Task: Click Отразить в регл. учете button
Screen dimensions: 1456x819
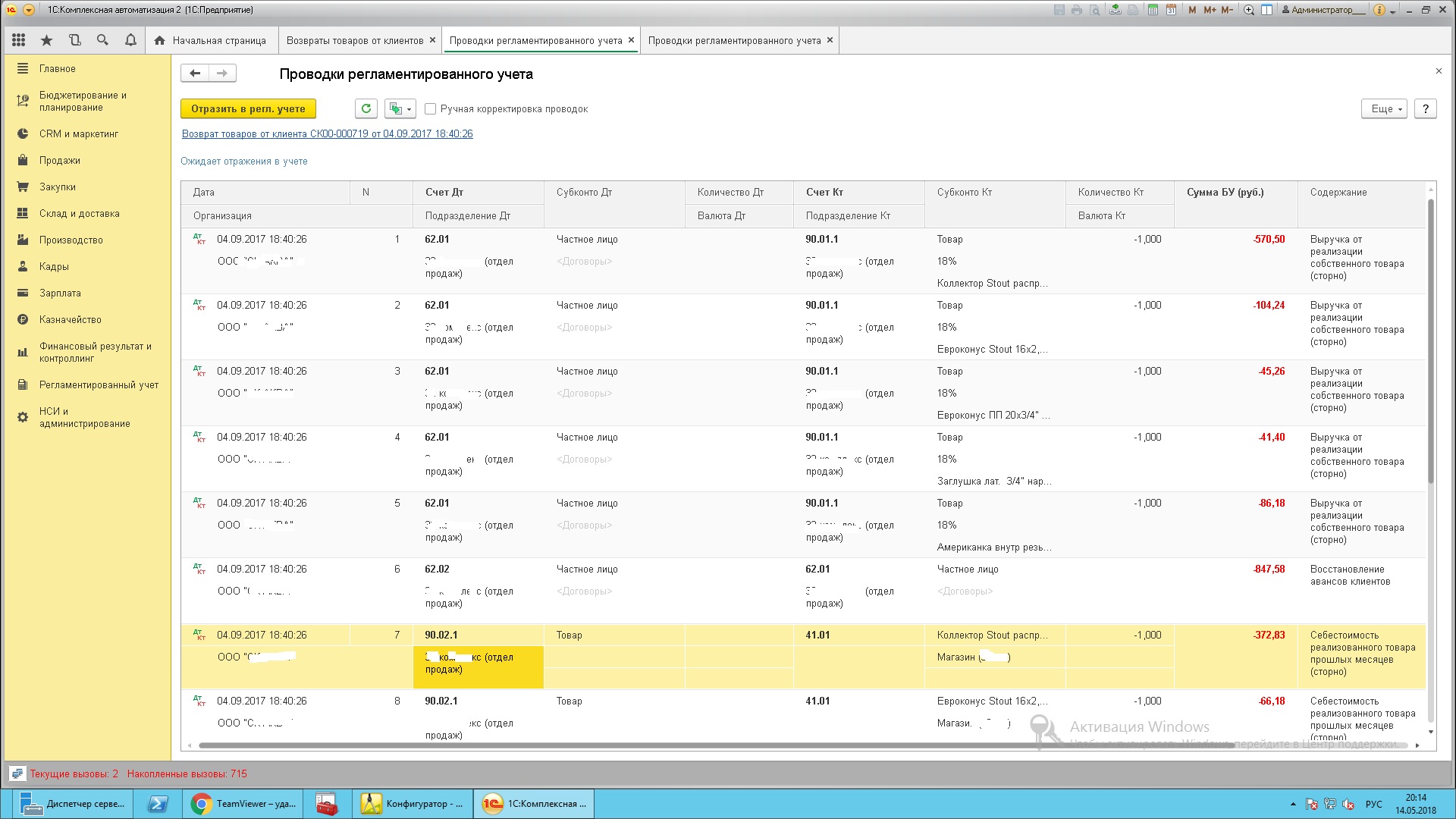Action: click(248, 108)
